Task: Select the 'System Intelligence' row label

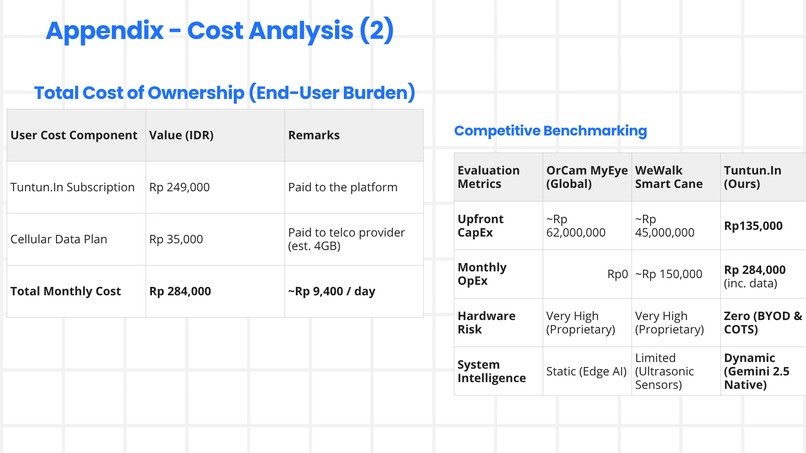Action: pyautogui.click(x=498, y=371)
